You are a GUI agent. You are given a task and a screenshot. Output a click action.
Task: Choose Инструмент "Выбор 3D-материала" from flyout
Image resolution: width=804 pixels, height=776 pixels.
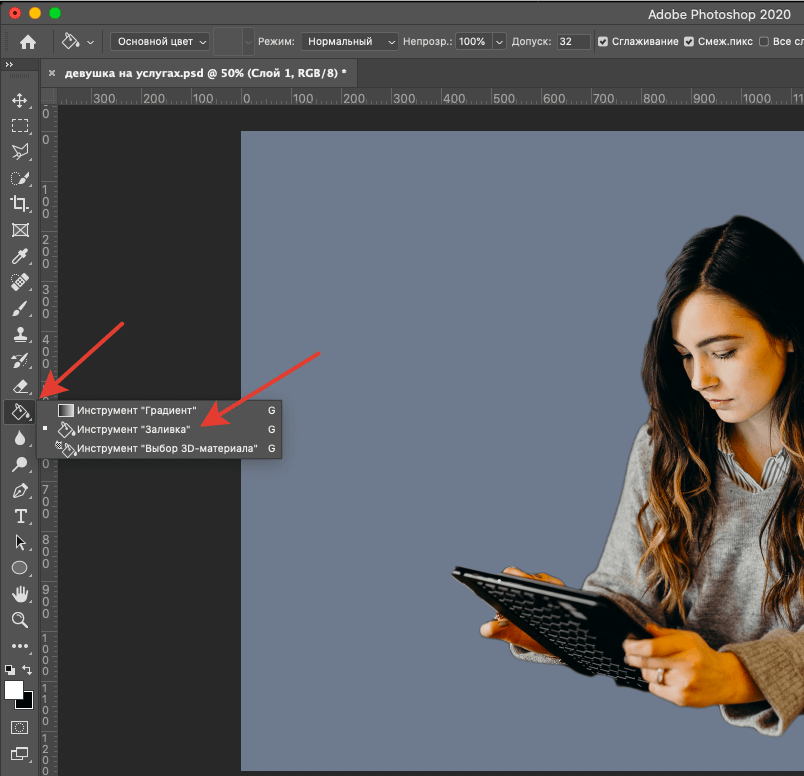(166, 449)
